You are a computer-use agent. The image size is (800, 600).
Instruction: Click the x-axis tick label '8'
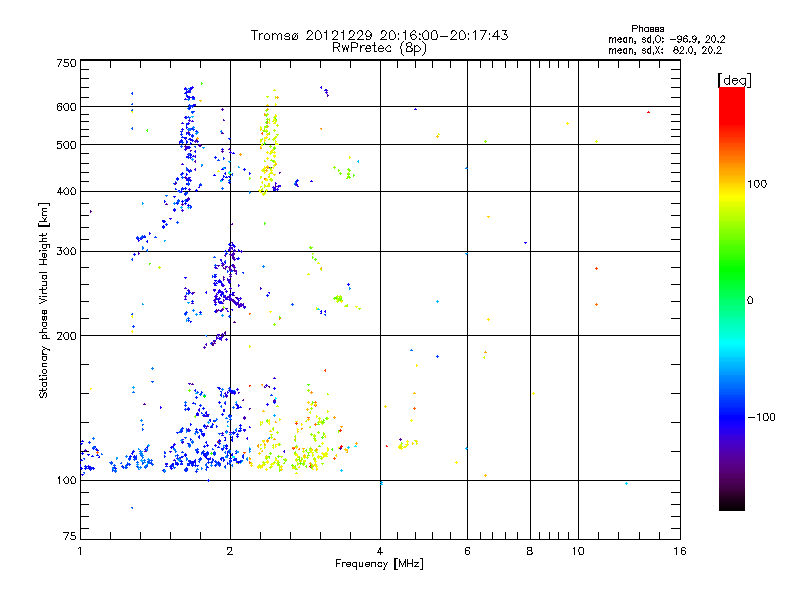coord(530,551)
